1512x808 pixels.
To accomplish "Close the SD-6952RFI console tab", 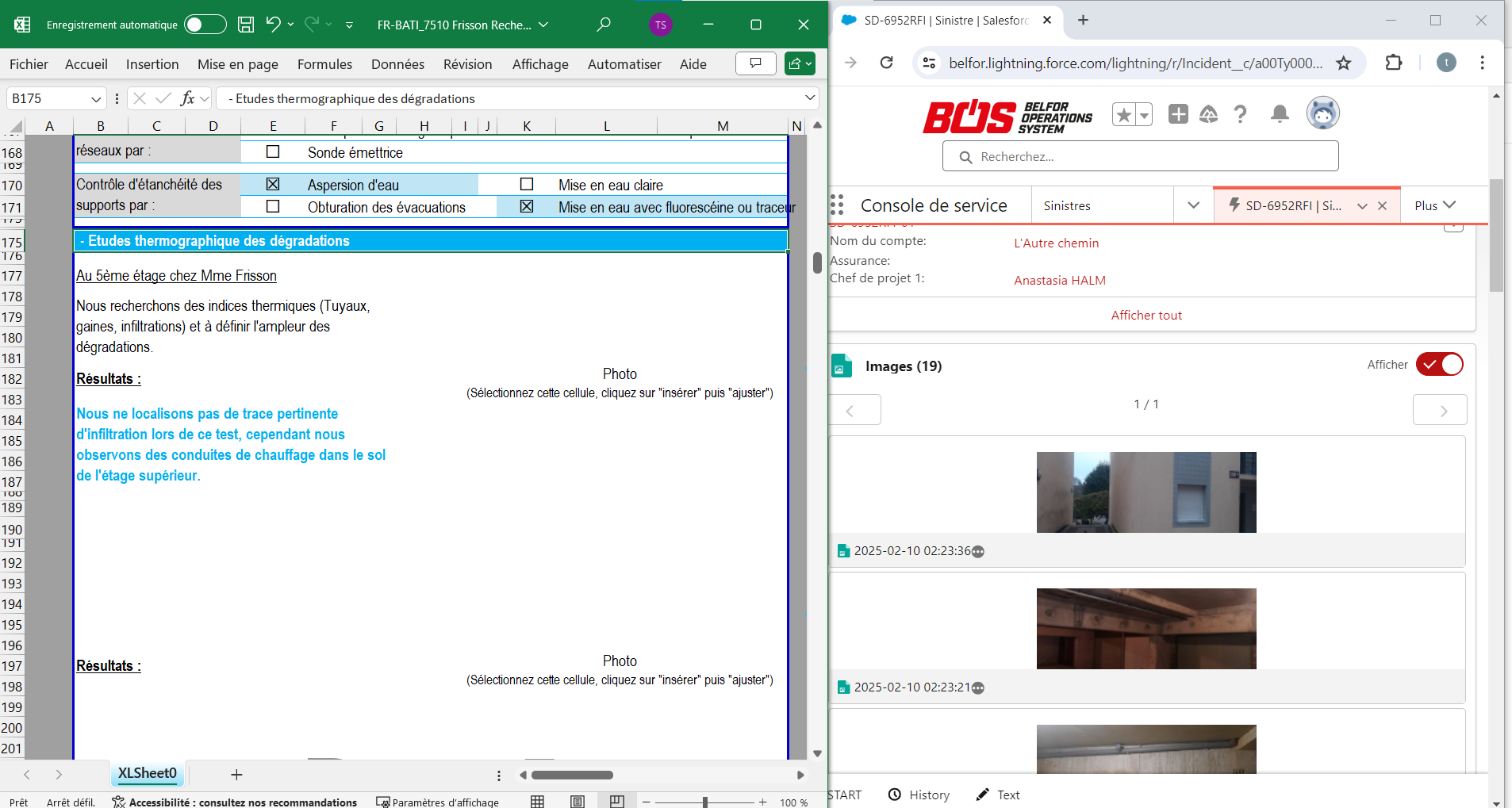I will (1382, 206).
